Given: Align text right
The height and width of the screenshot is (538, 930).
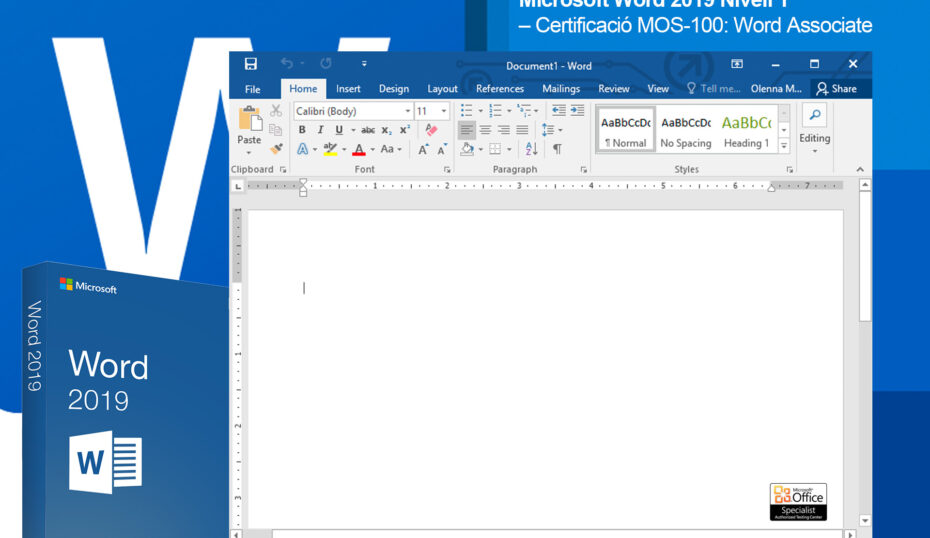Looking at the screenshot, I should [x=504, y=130].
